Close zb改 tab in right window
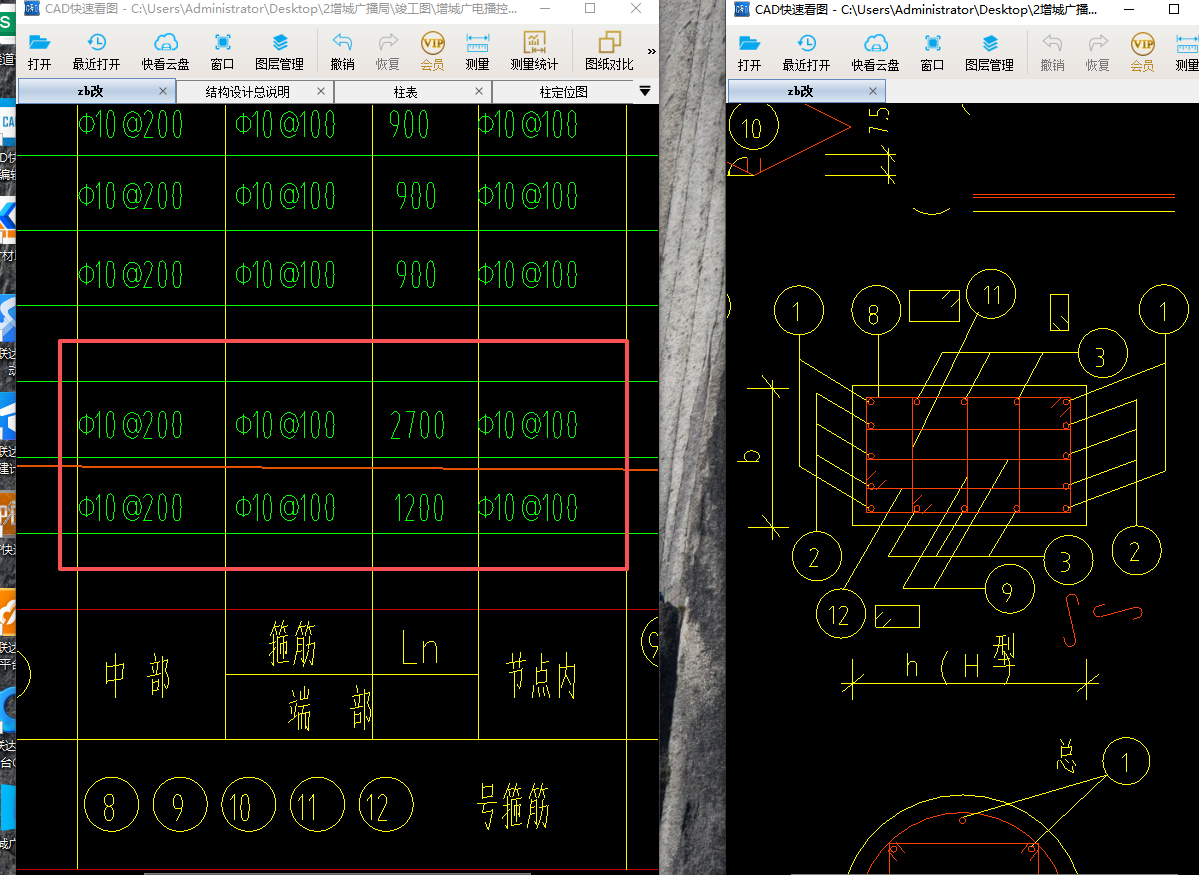This screenshot has height=875, width=1199. (x=872, y=91)
